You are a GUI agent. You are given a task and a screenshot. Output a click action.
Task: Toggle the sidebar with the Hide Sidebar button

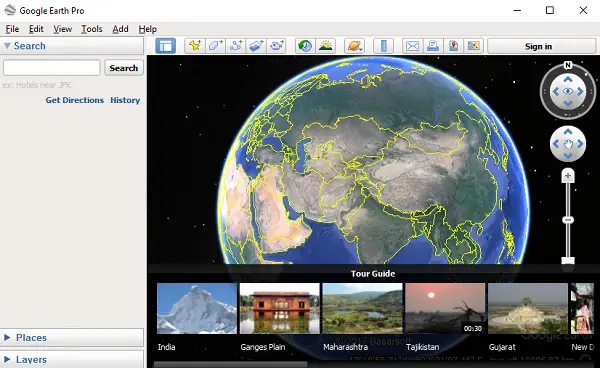click(x=166, y=46)
